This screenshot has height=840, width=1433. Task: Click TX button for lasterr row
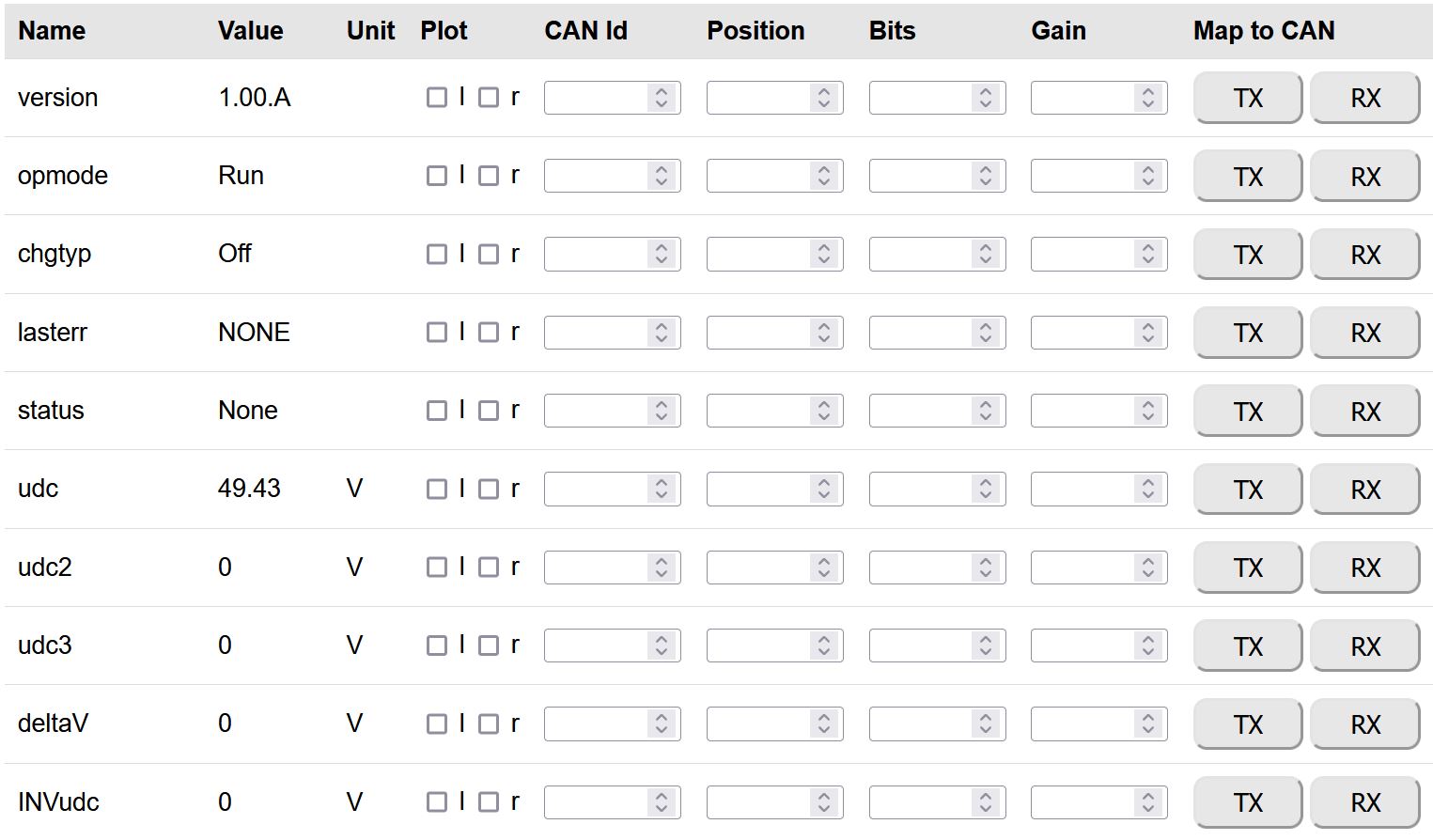[1247, 333]
